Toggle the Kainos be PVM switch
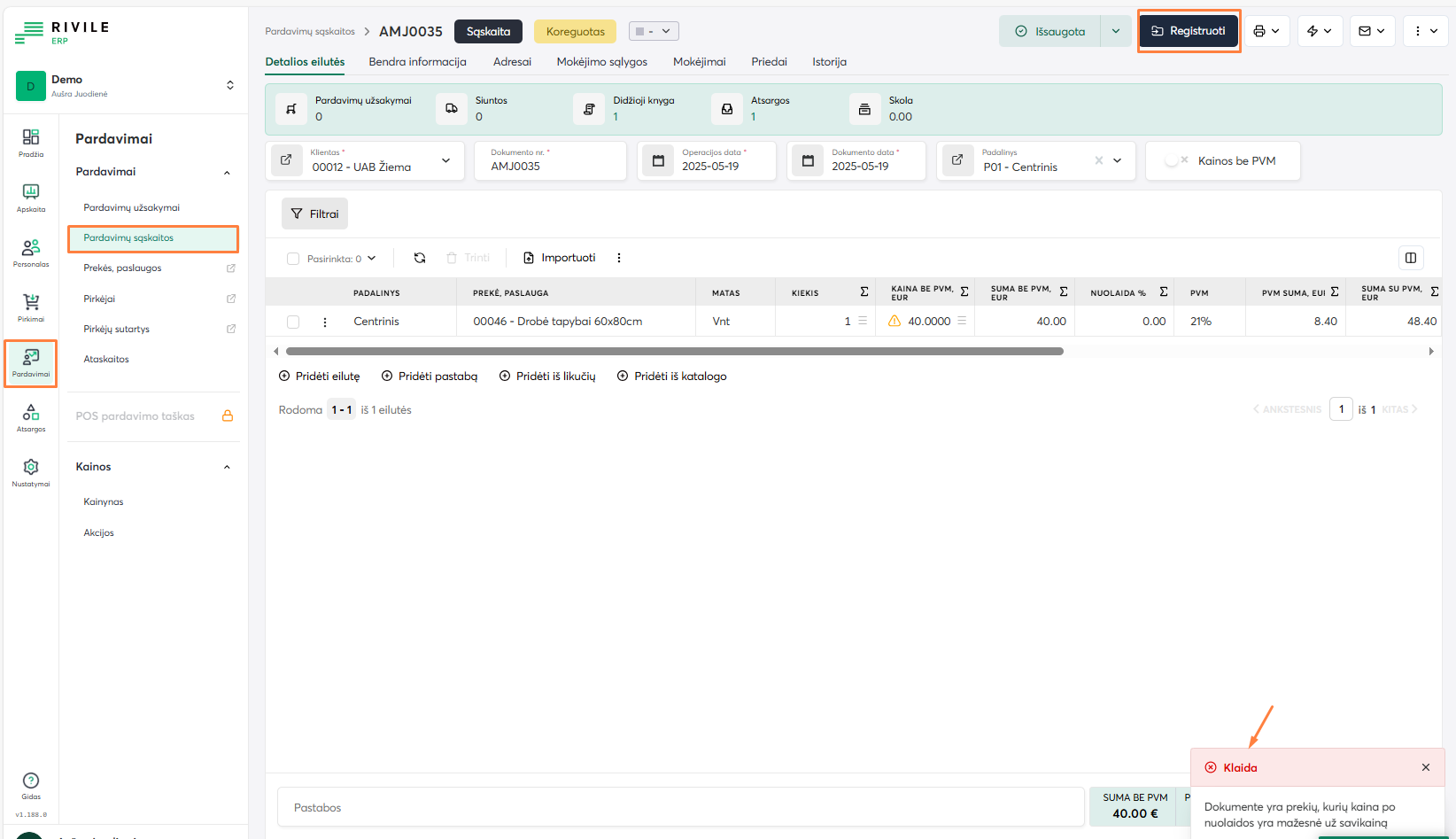Viewport: 1456px width, 839px height. tap(1176, 161)
